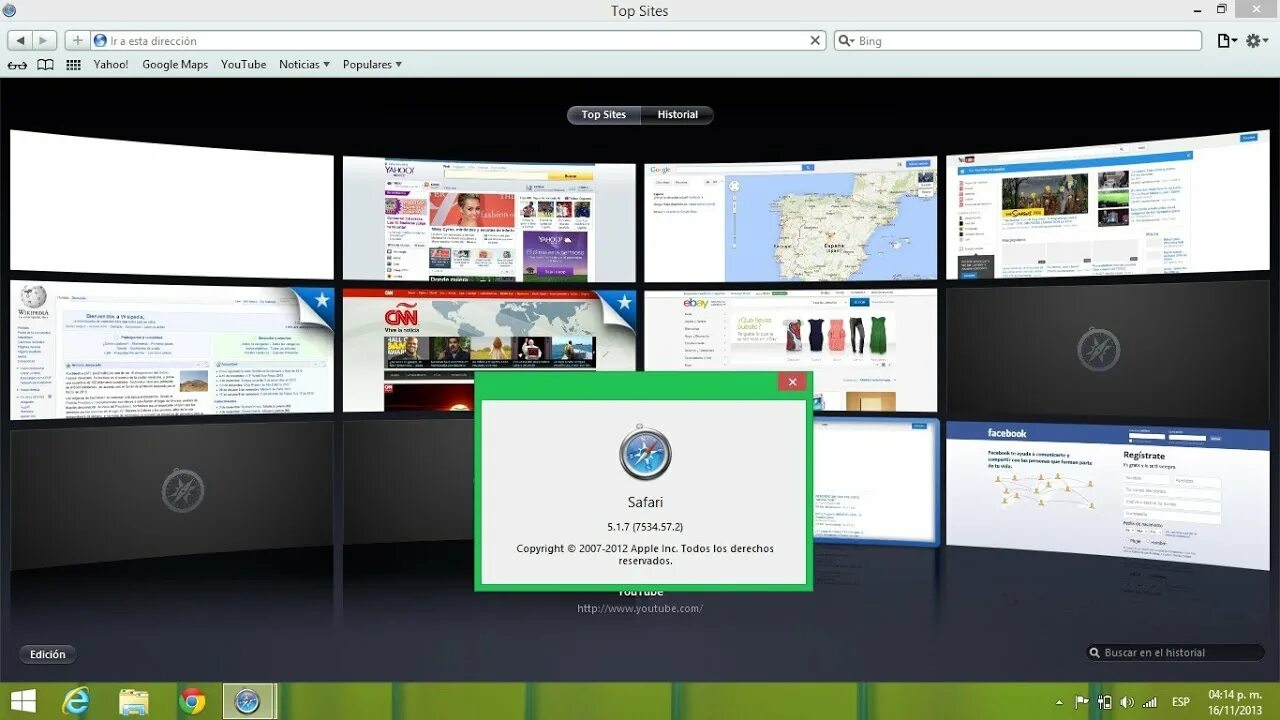Open the Action Center flag icon
The height and width of the screenshot is (720, 1280).
[1081, 702]
